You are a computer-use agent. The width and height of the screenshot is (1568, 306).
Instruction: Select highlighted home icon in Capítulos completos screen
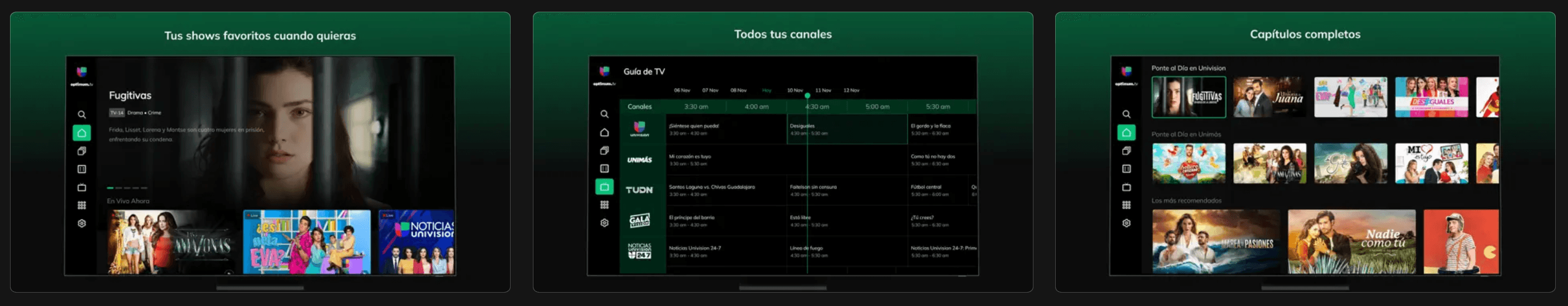click(1126, 132)
